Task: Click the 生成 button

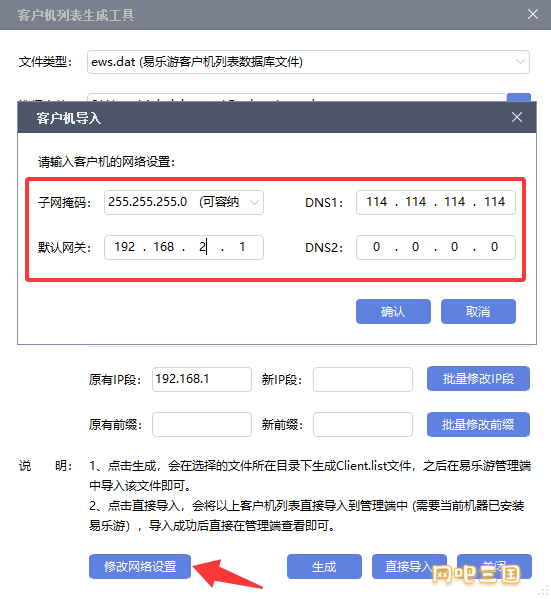Action: [x=324, y=566]
